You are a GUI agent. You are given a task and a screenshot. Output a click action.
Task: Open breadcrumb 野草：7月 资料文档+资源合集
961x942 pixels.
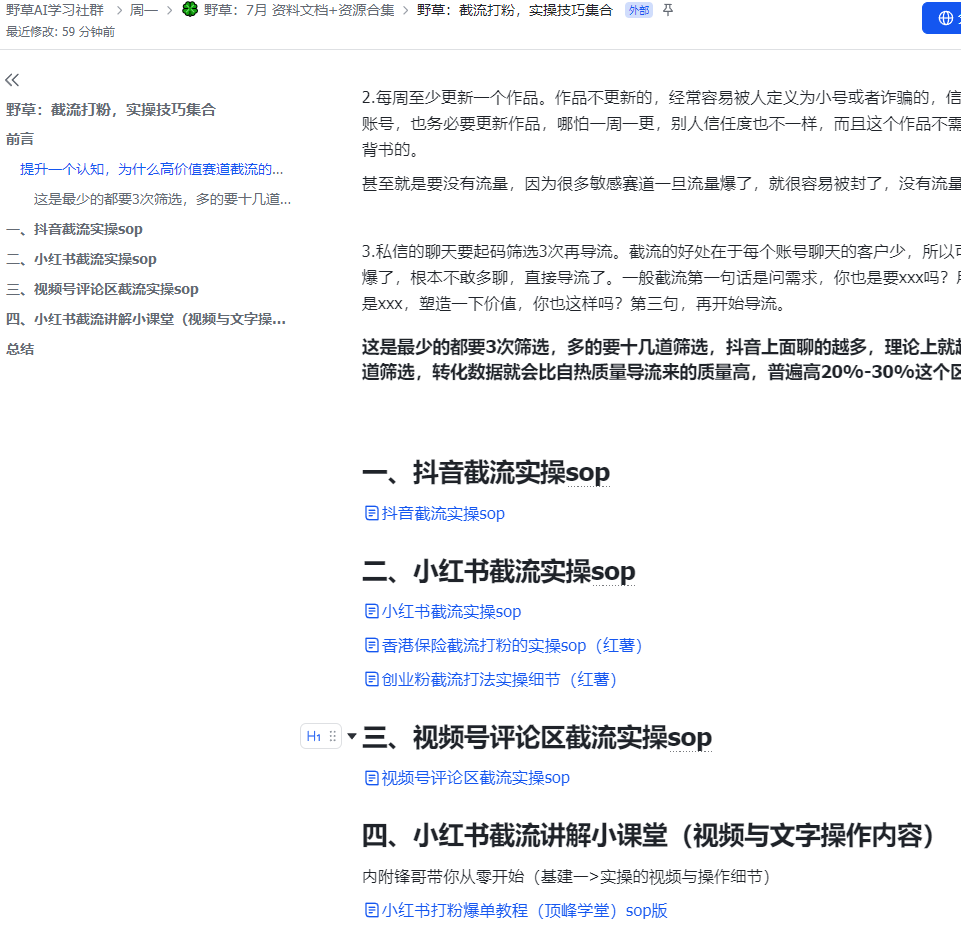[x=299, y=10]
